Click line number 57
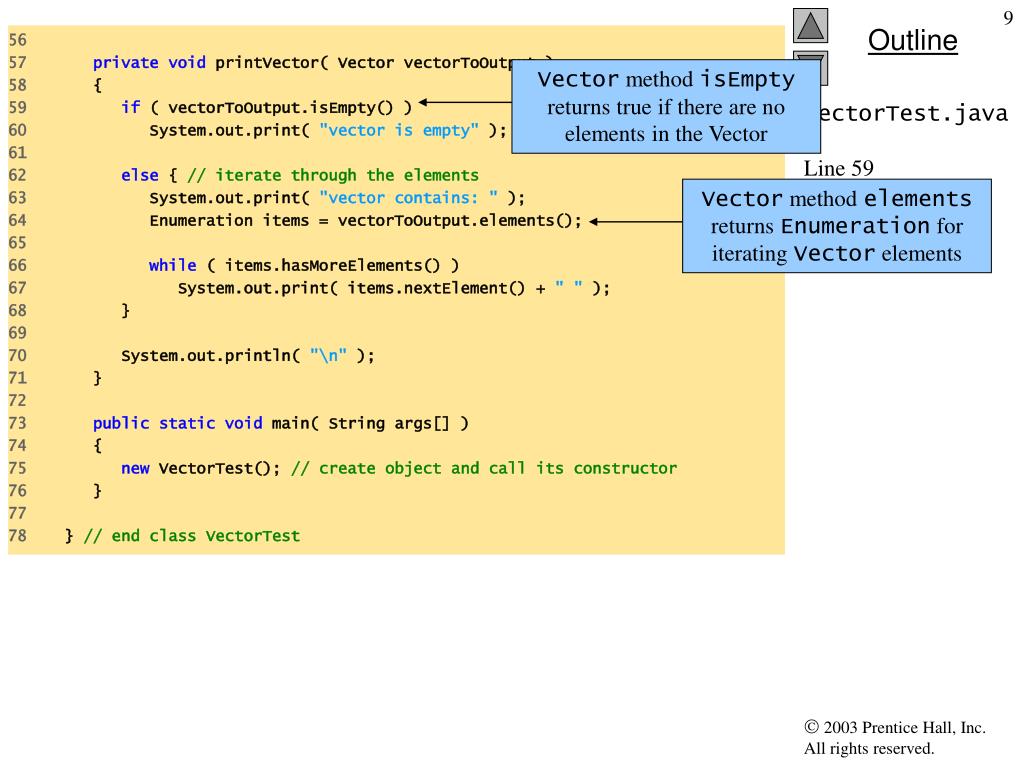 tap(18, 63)
